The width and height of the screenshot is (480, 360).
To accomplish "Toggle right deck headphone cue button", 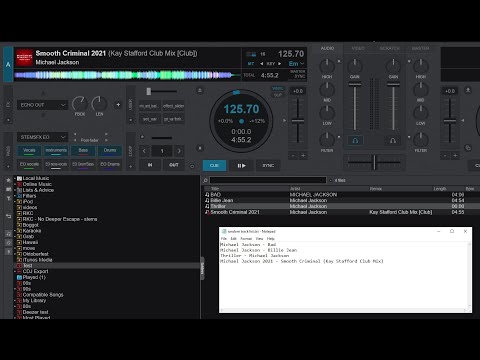I will click(393, 140).
